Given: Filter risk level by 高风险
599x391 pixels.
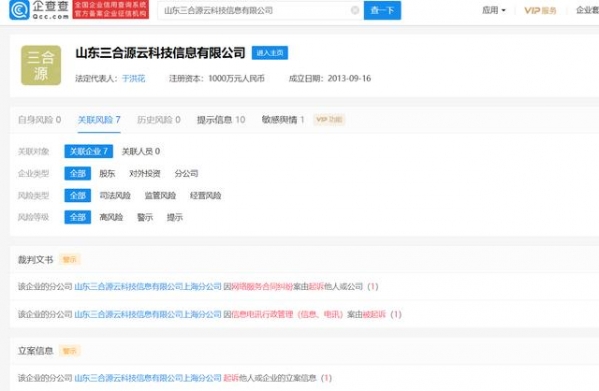Looking at the screenshot, I should [x=111, y=217].
